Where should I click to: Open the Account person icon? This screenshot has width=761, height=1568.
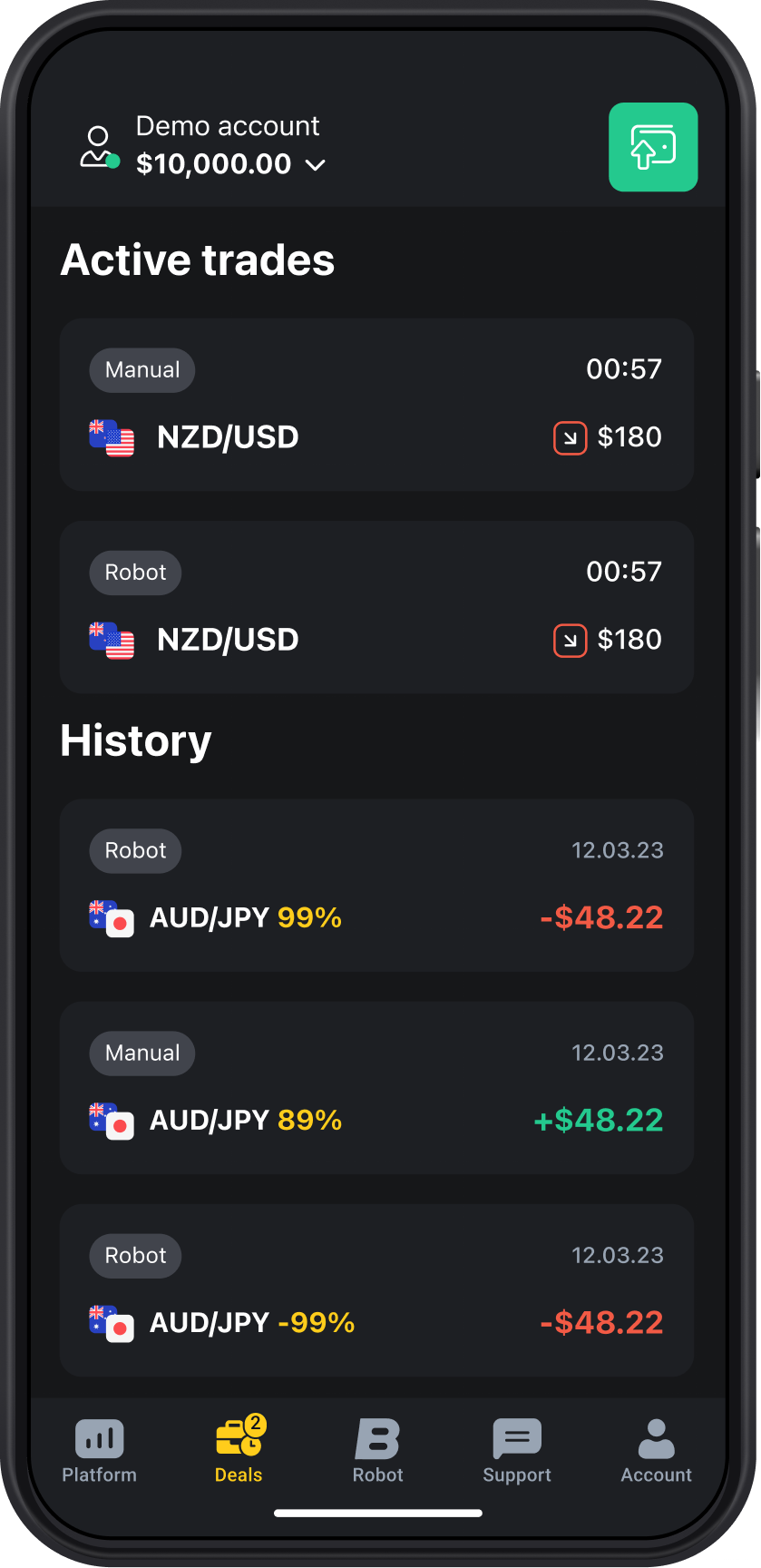click(656, 1438)
